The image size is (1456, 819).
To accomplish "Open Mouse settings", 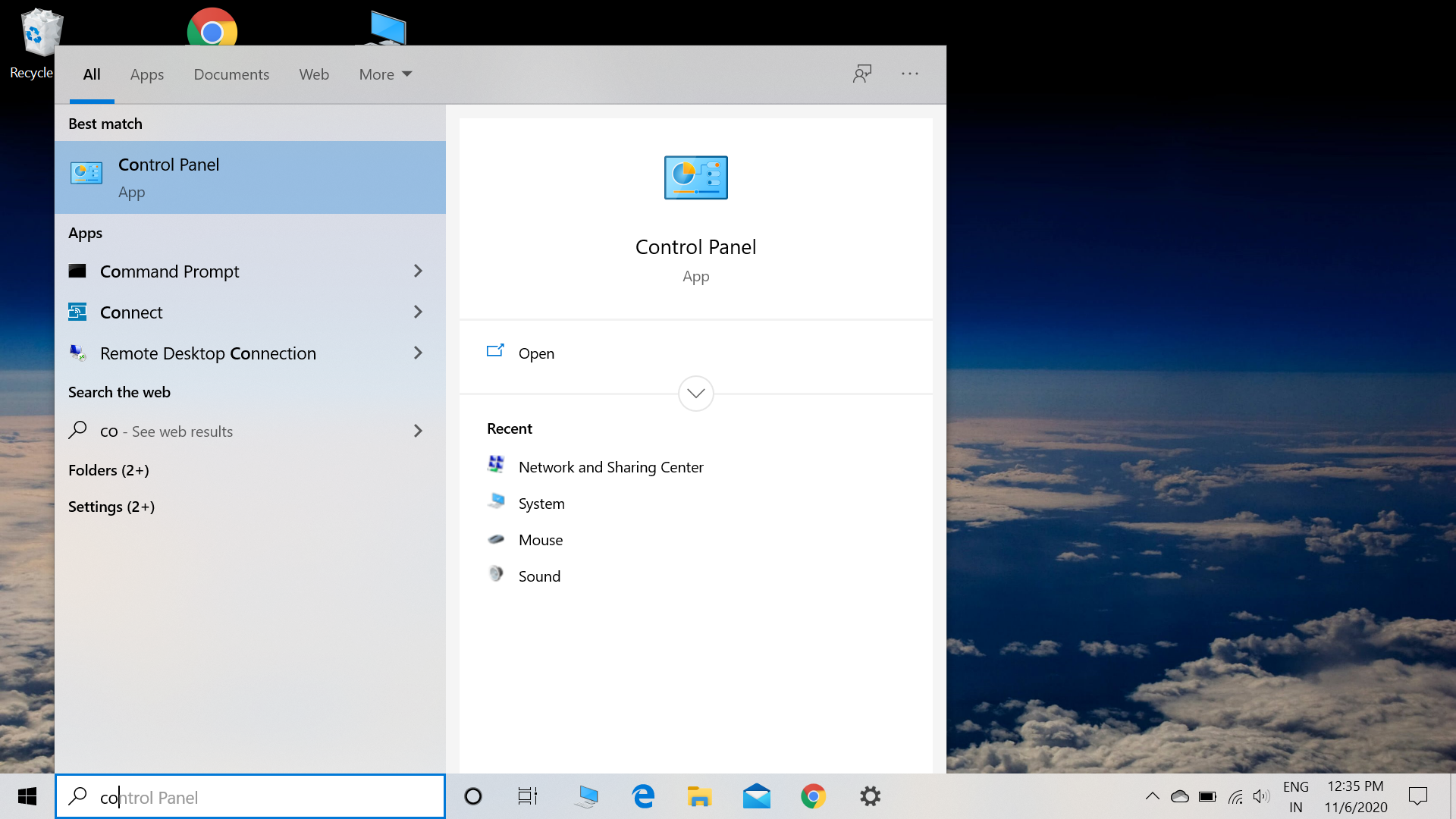I will [x=541, y=539].
